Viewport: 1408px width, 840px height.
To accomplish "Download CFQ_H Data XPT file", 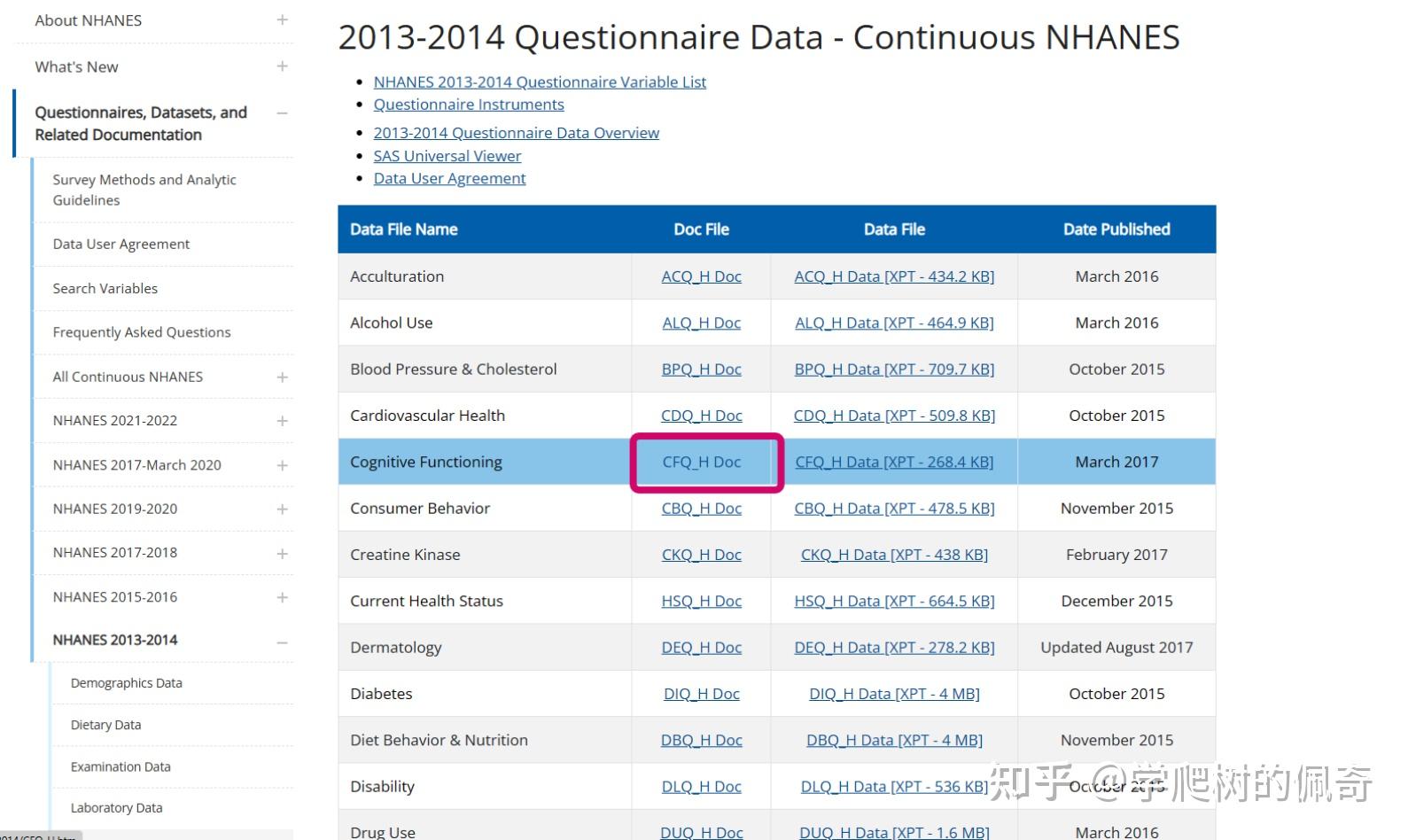I will (x=894, y=462).
